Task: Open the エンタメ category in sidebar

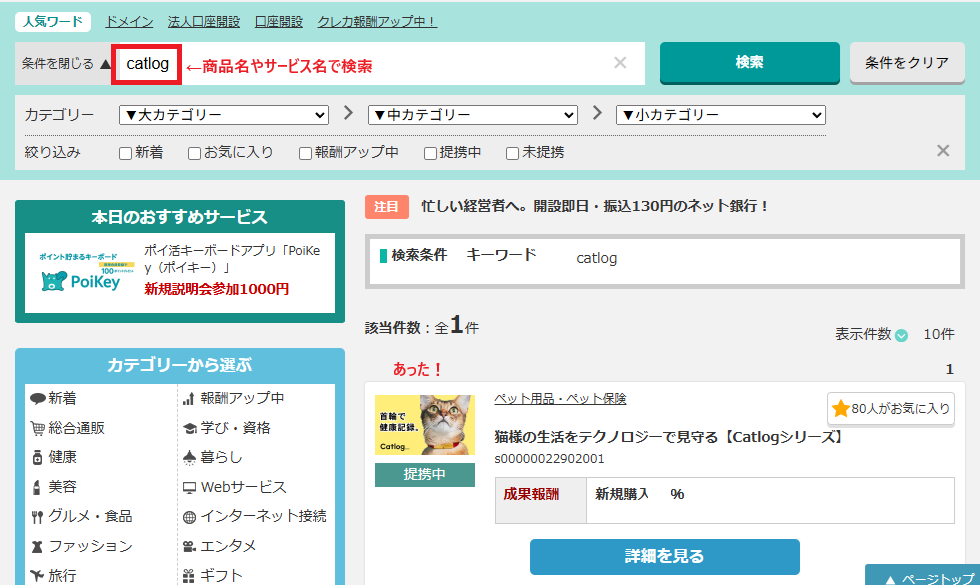Action: pos(228,546)
